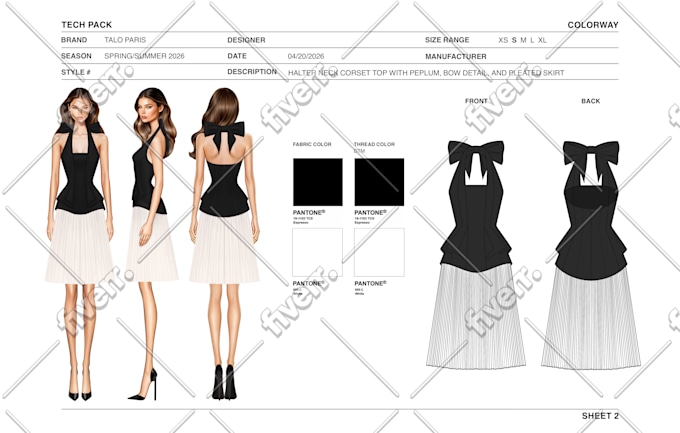
Task: Click the "STYLE #" label
Action: [x=76, y=72]
